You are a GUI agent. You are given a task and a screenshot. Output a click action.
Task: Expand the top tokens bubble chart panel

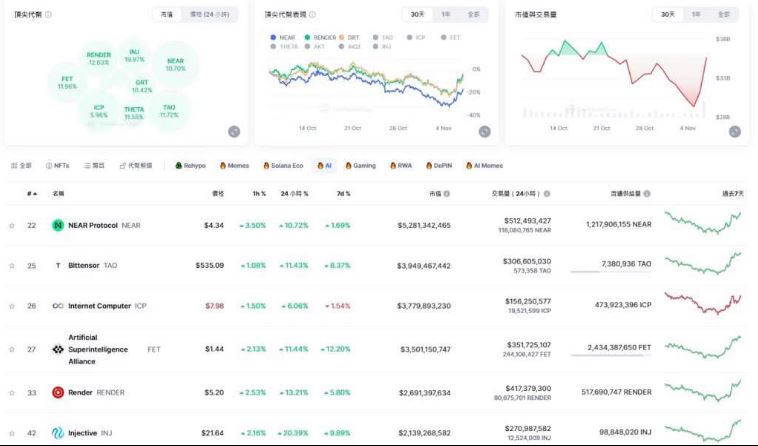click(x=234, y=131)
